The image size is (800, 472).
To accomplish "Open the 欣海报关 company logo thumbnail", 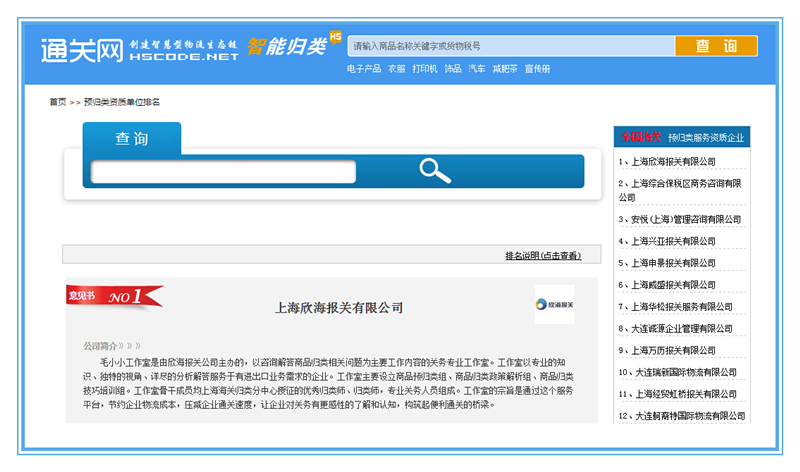I will tap(555, 305).
